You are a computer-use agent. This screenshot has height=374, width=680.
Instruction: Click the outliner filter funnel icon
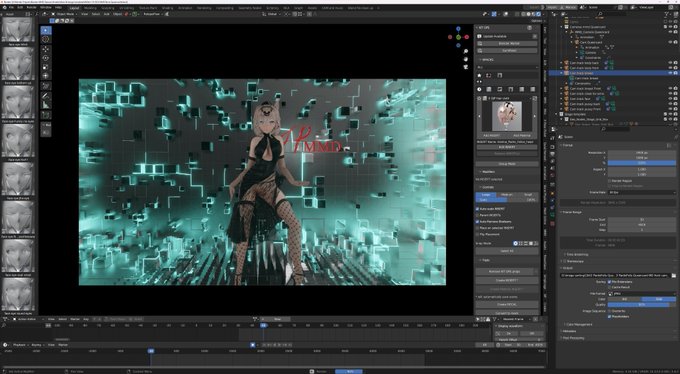pos(666,14)
